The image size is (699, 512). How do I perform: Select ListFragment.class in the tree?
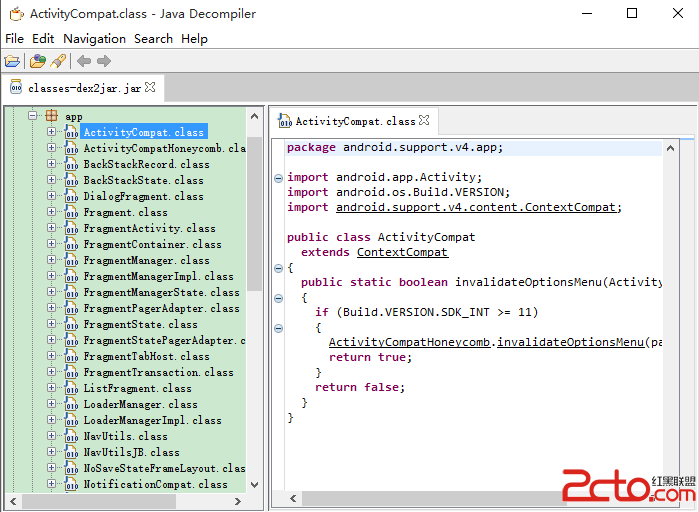pos(137,388)
